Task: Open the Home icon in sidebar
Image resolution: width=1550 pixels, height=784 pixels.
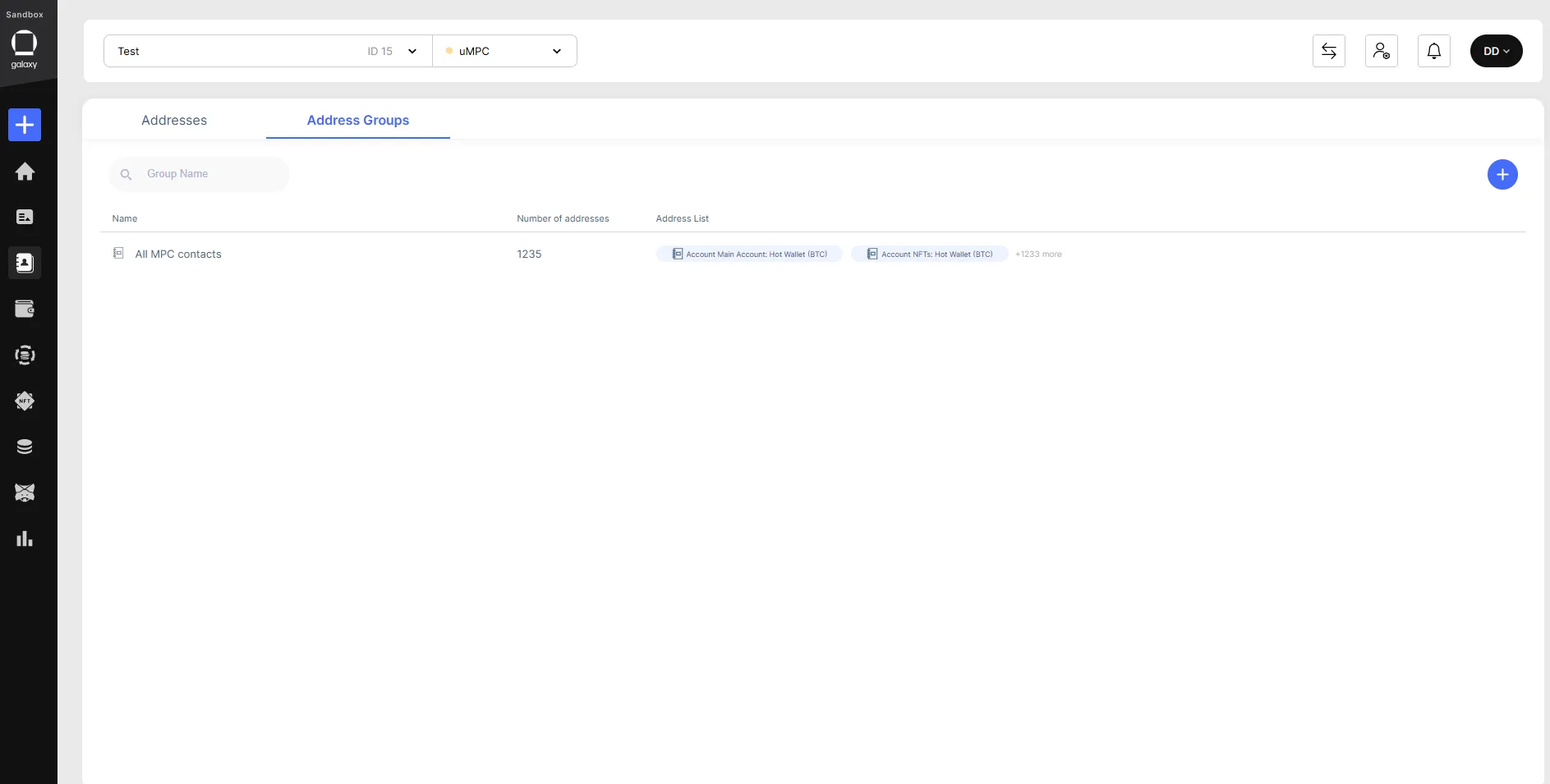Action: click(x=25, y=171)
